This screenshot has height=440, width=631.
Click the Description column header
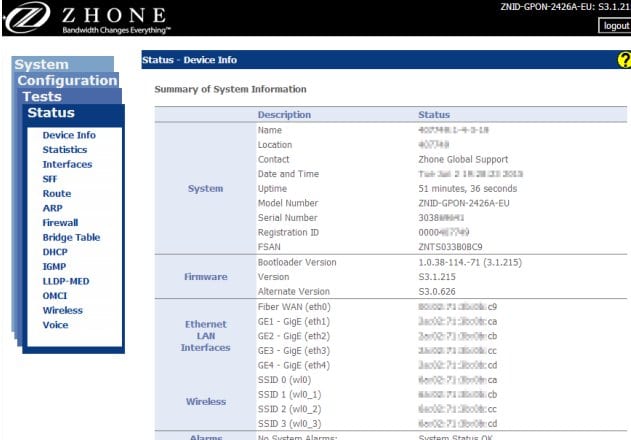pos(284,115)
